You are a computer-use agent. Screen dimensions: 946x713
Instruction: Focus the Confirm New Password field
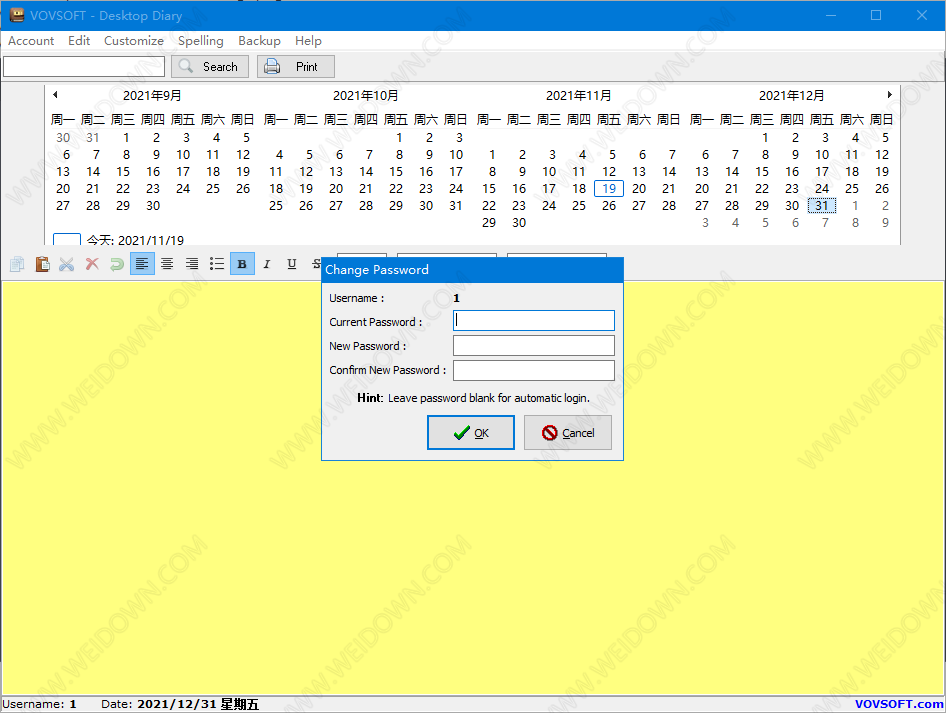[534, 370]
